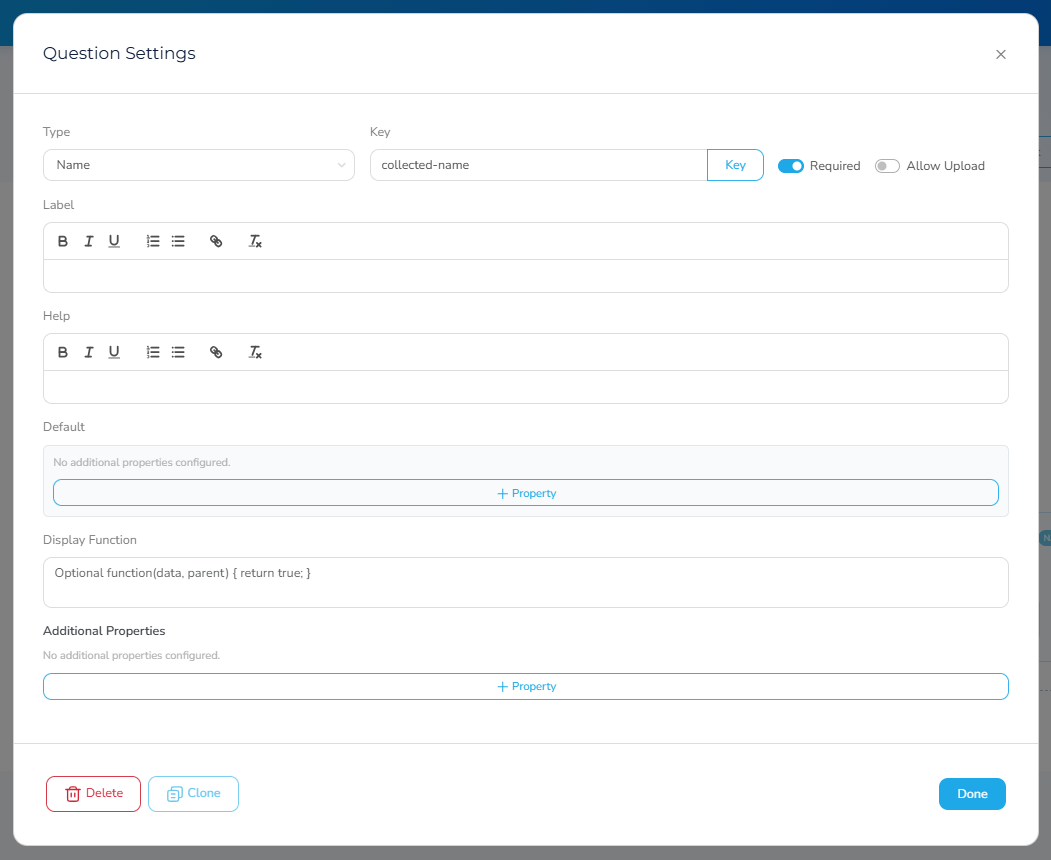Clone this question
The height and width of the screenshot is (860, 1051).
194,794
